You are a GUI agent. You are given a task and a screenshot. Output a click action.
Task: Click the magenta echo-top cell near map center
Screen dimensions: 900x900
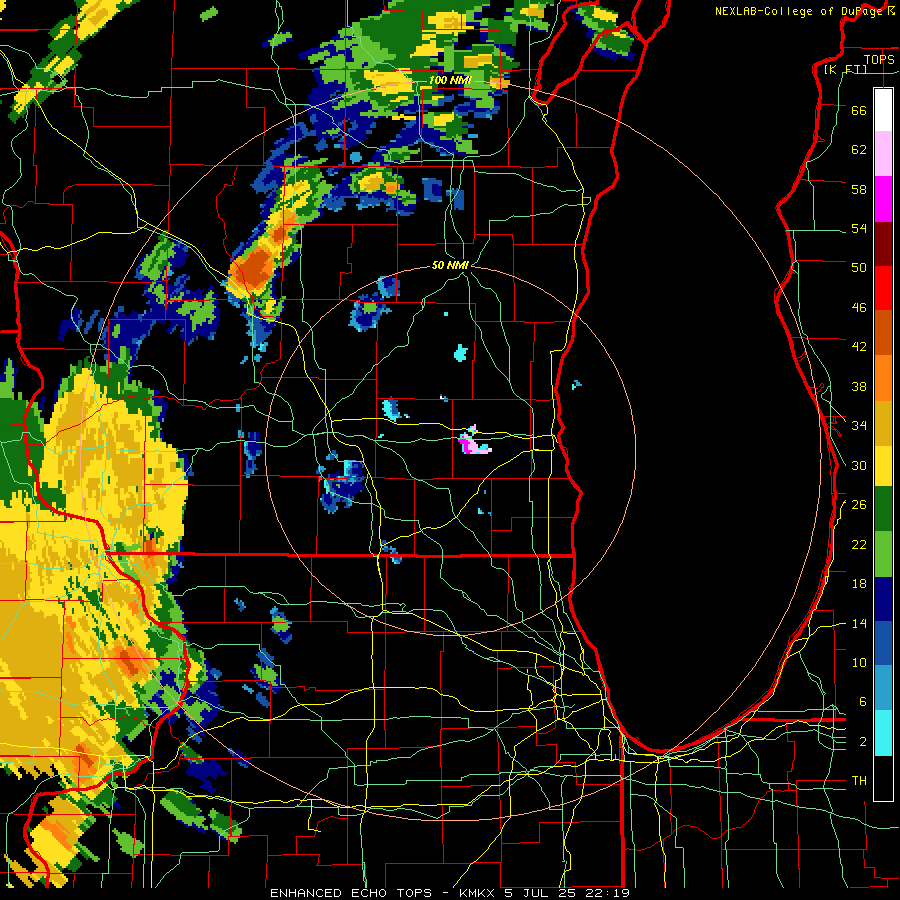click(473, 444)
